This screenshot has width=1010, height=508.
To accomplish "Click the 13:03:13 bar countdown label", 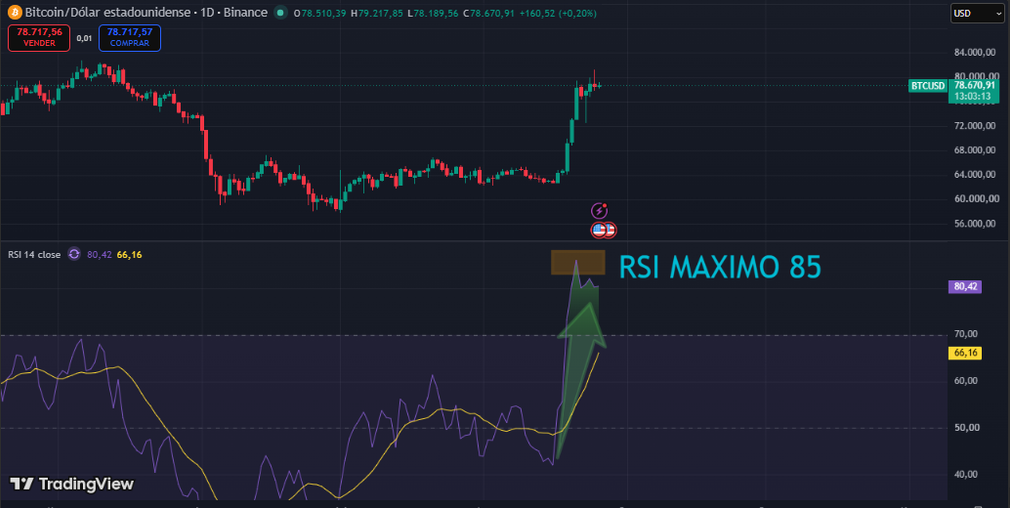I will point(973,96).
